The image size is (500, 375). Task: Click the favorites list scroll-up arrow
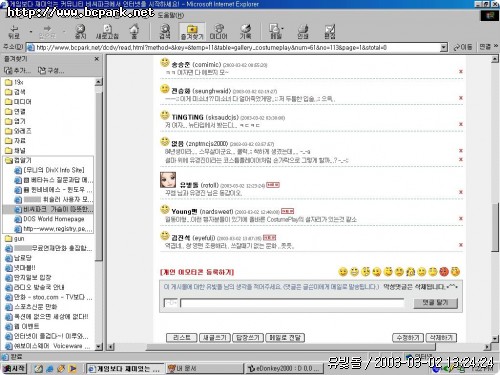[99, 82]
